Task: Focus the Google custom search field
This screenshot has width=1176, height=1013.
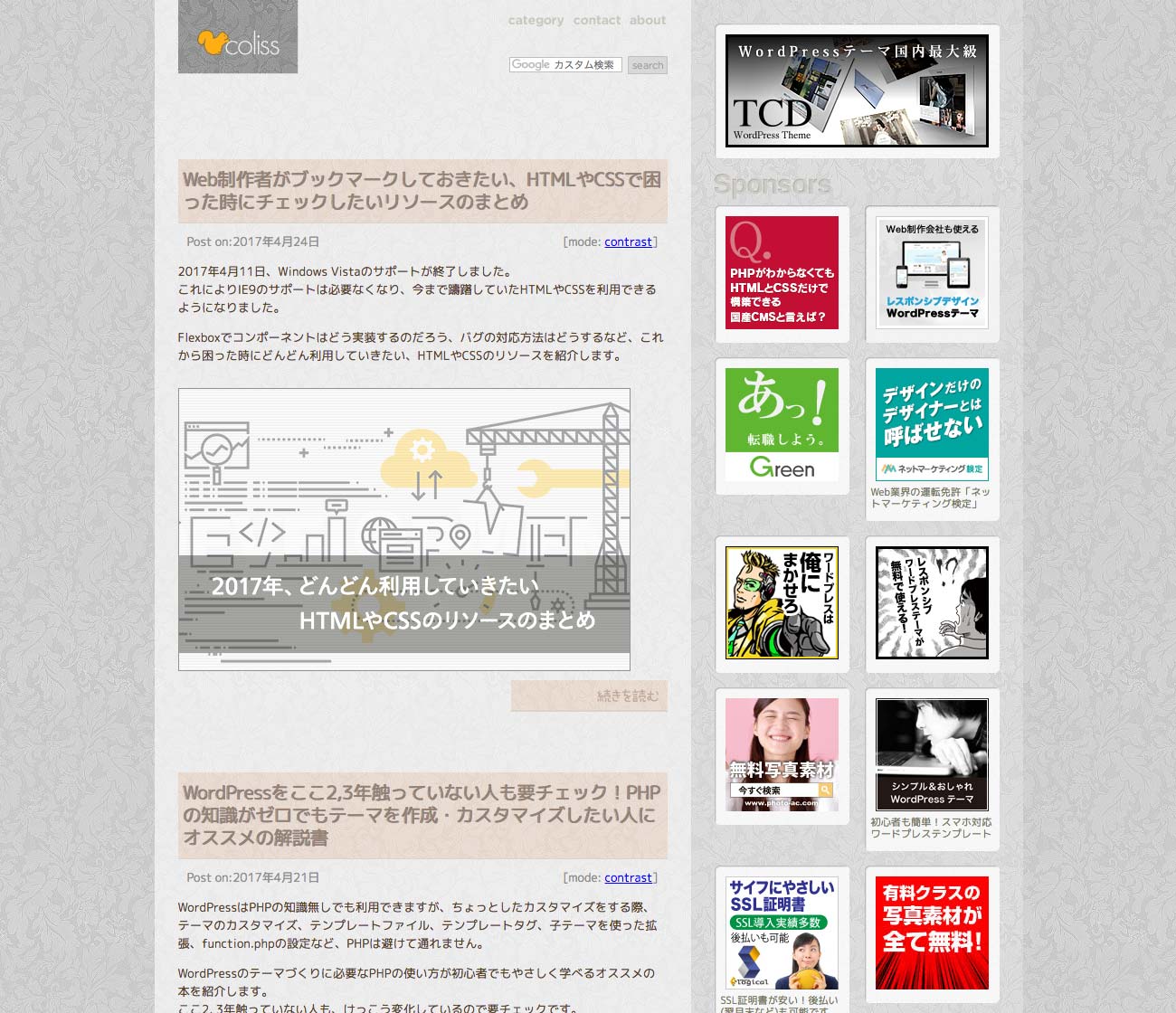Action: [564, 65]
